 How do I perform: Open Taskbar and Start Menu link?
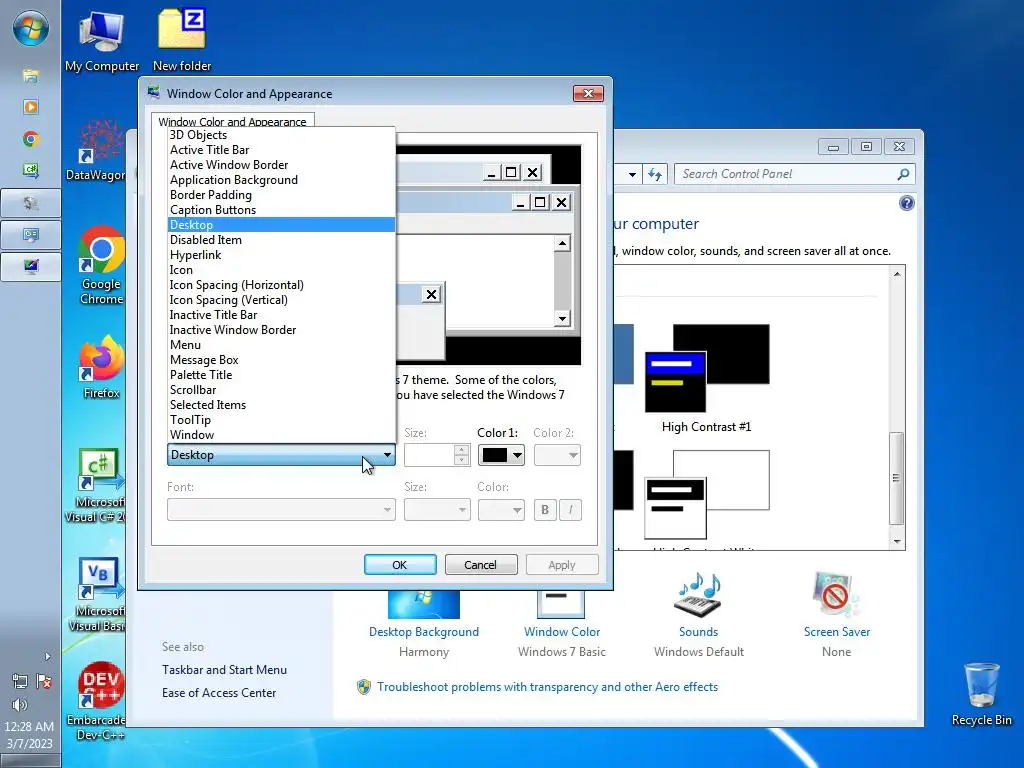coord(224,670)
